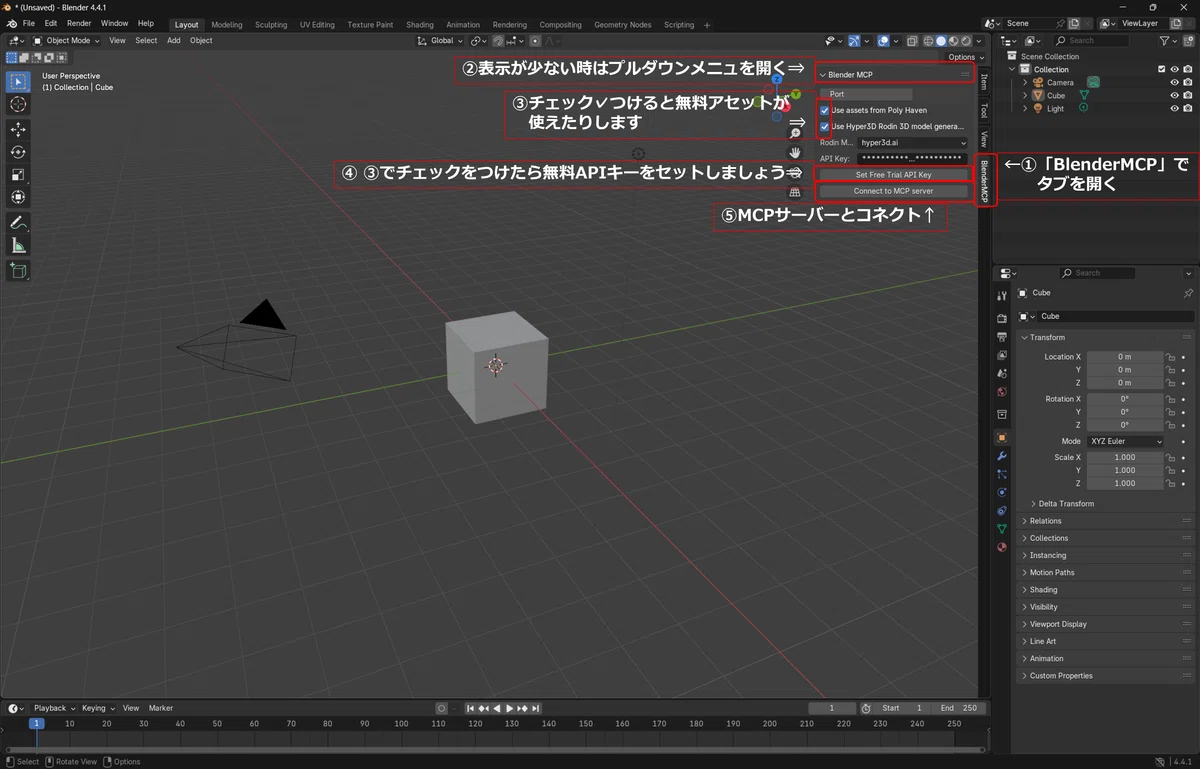This screenshot has width=1200, height=769.
Task: Click Set Free Trial API Key button
Action: (x=893, y=174)
